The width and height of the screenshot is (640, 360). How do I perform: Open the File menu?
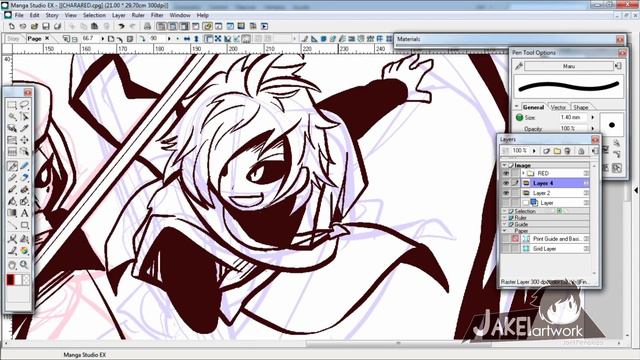click(19, 16)
